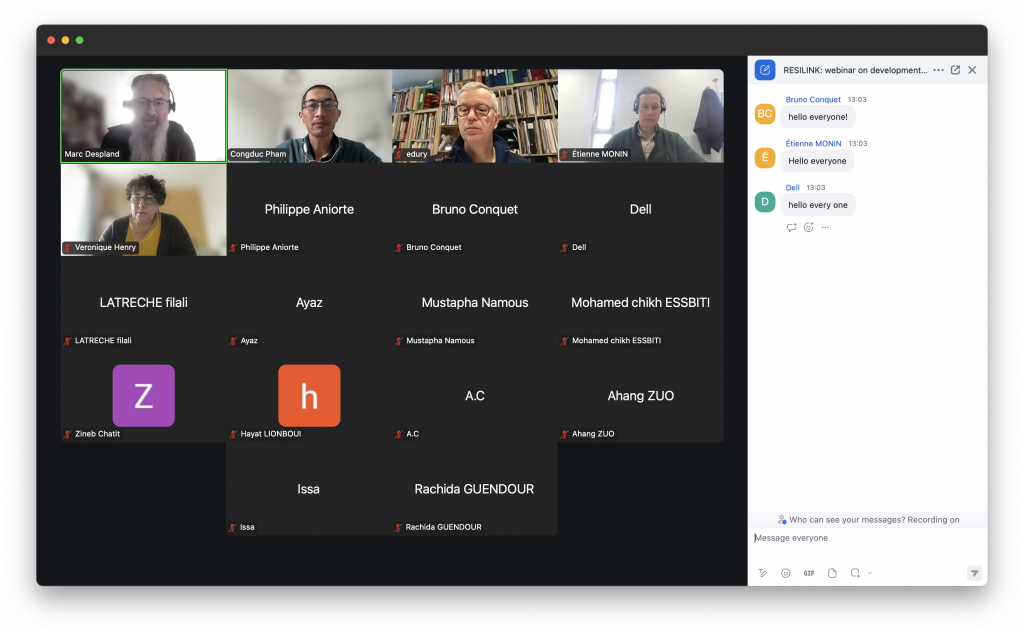This screenshot has width=1024, height=634.
Task: Pop out the chat panel into window
Action: coord(955,70)
